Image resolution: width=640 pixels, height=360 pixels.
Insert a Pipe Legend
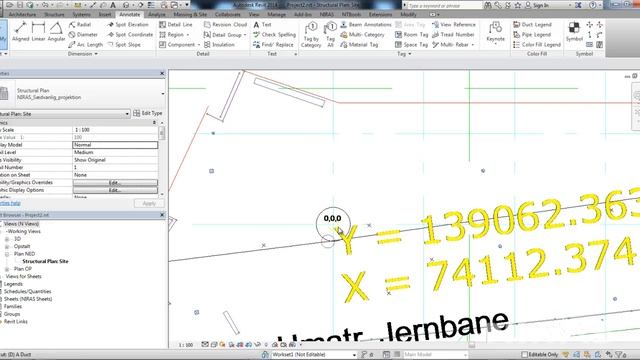[x=532, y=35]
